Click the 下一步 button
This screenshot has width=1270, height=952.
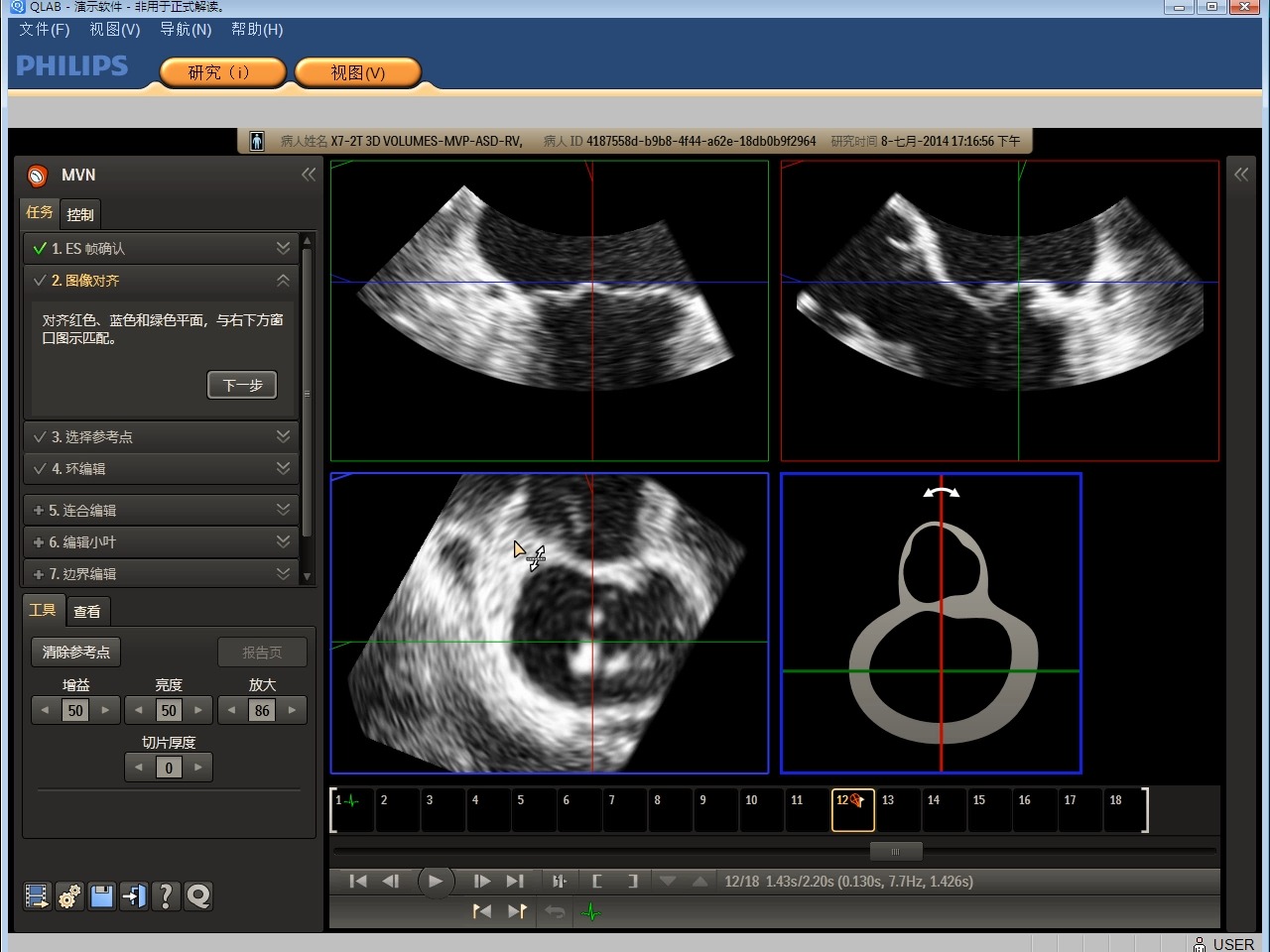click(242, 385)
